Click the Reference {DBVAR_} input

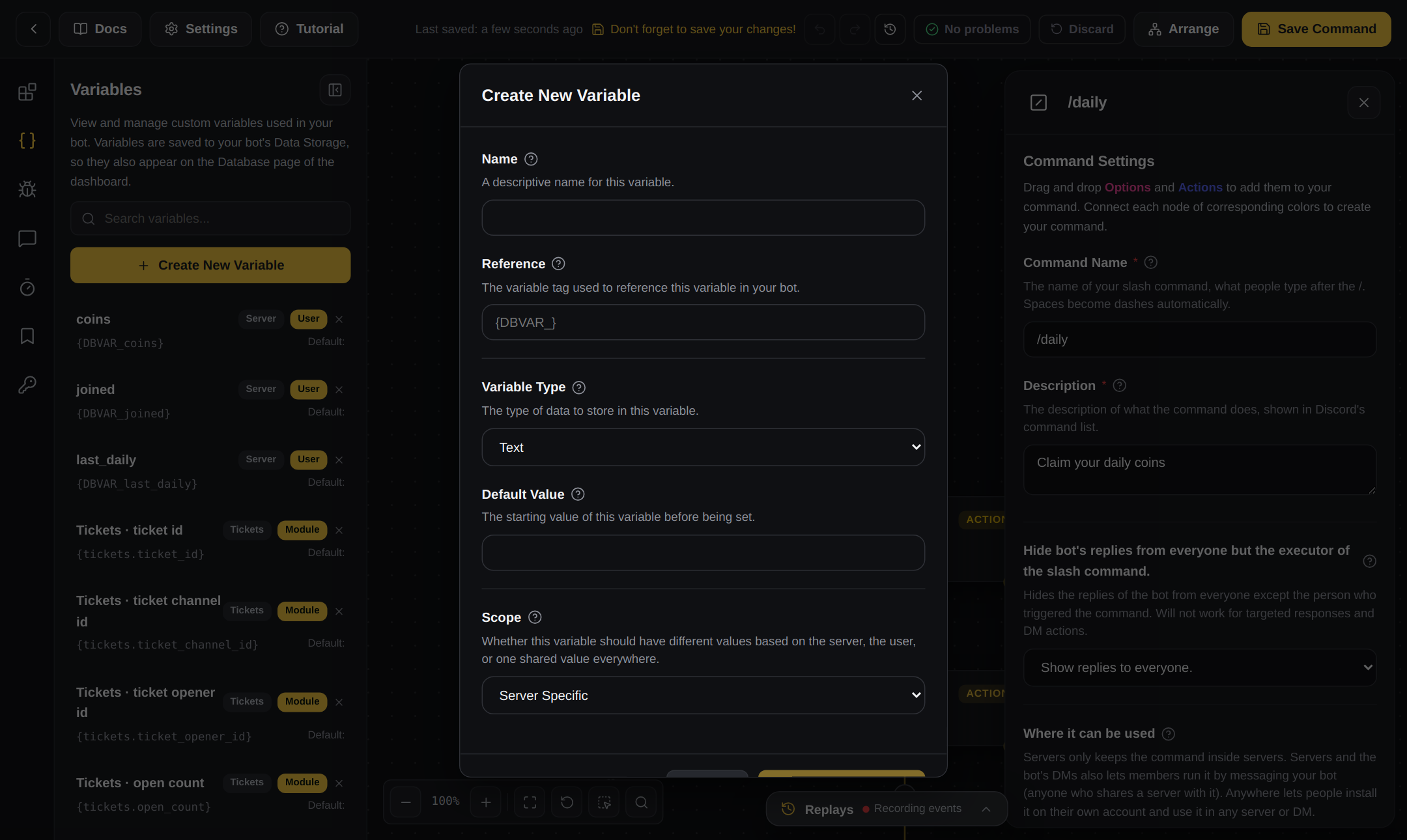[x=703, y=322]
